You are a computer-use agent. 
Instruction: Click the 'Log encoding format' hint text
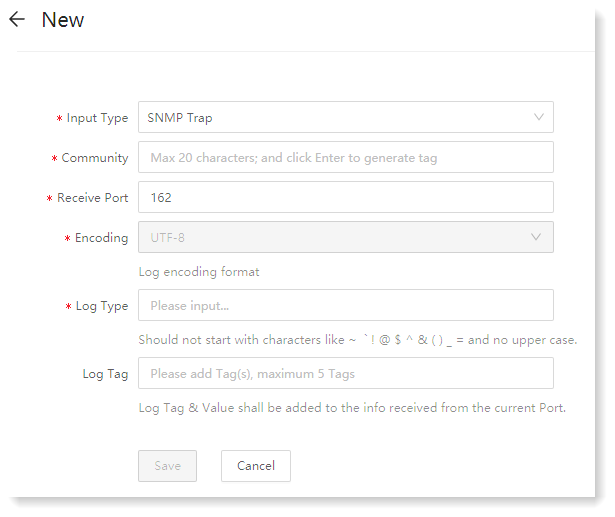click(x=199, y=272)
